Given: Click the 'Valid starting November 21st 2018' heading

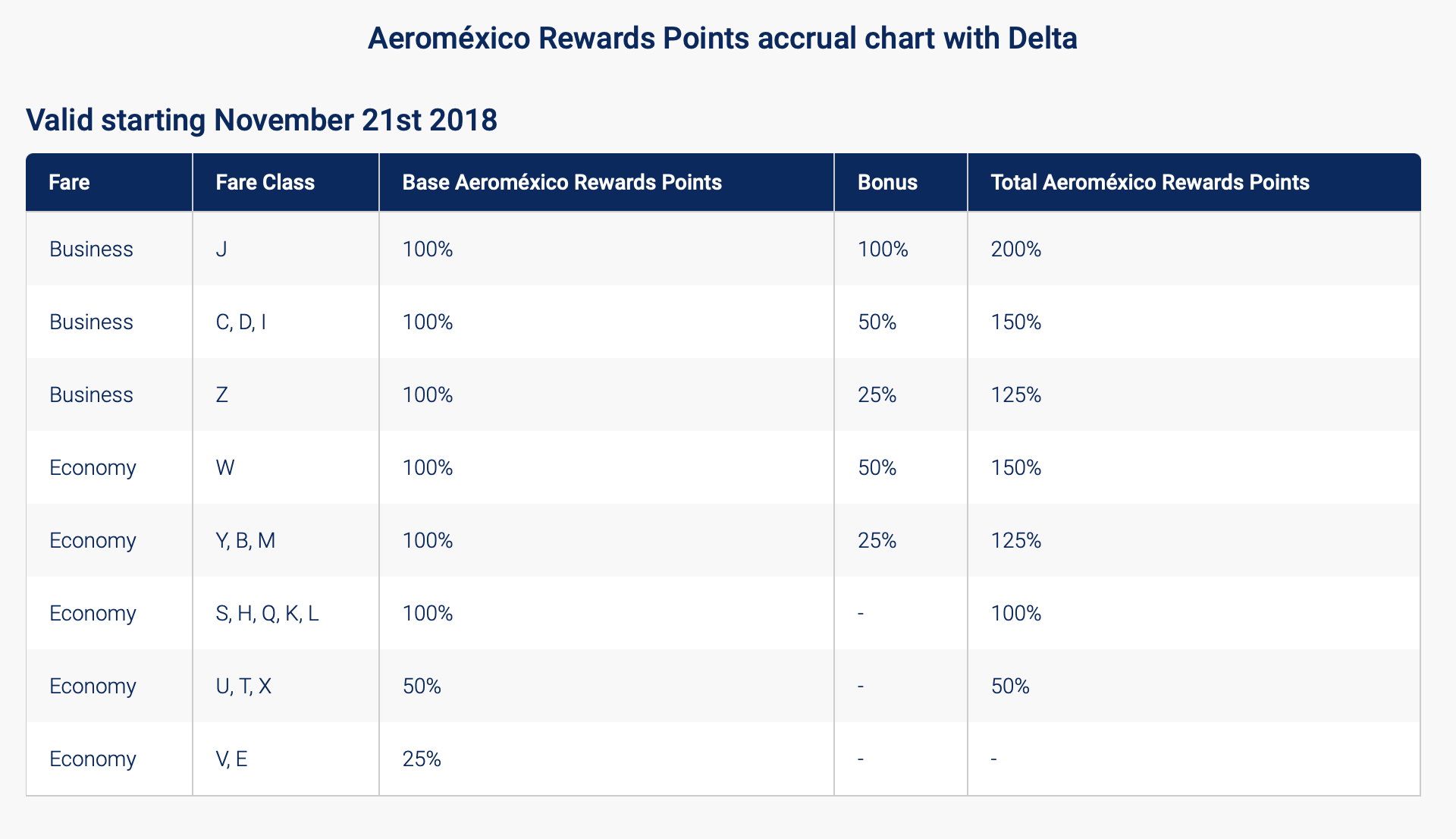Looking at the screenshot, I should (262, 120).
